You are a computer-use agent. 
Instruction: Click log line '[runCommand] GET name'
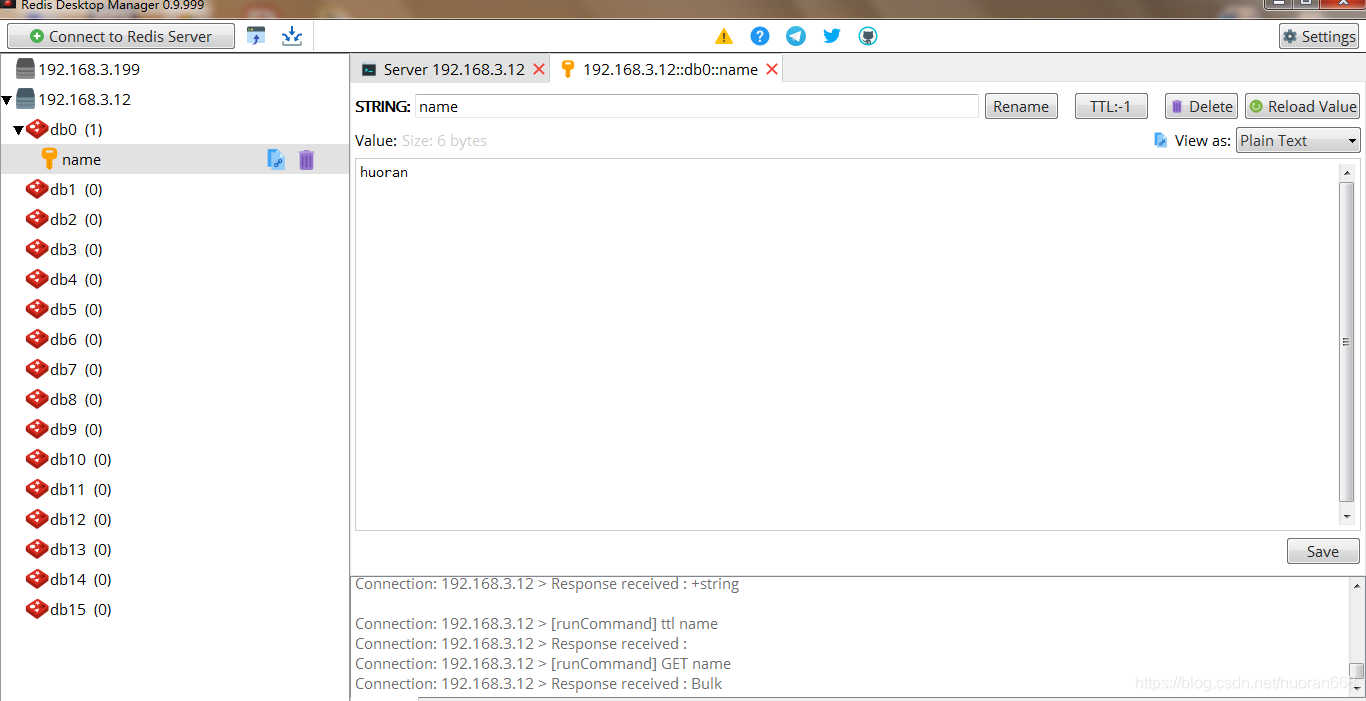point(543,664)
